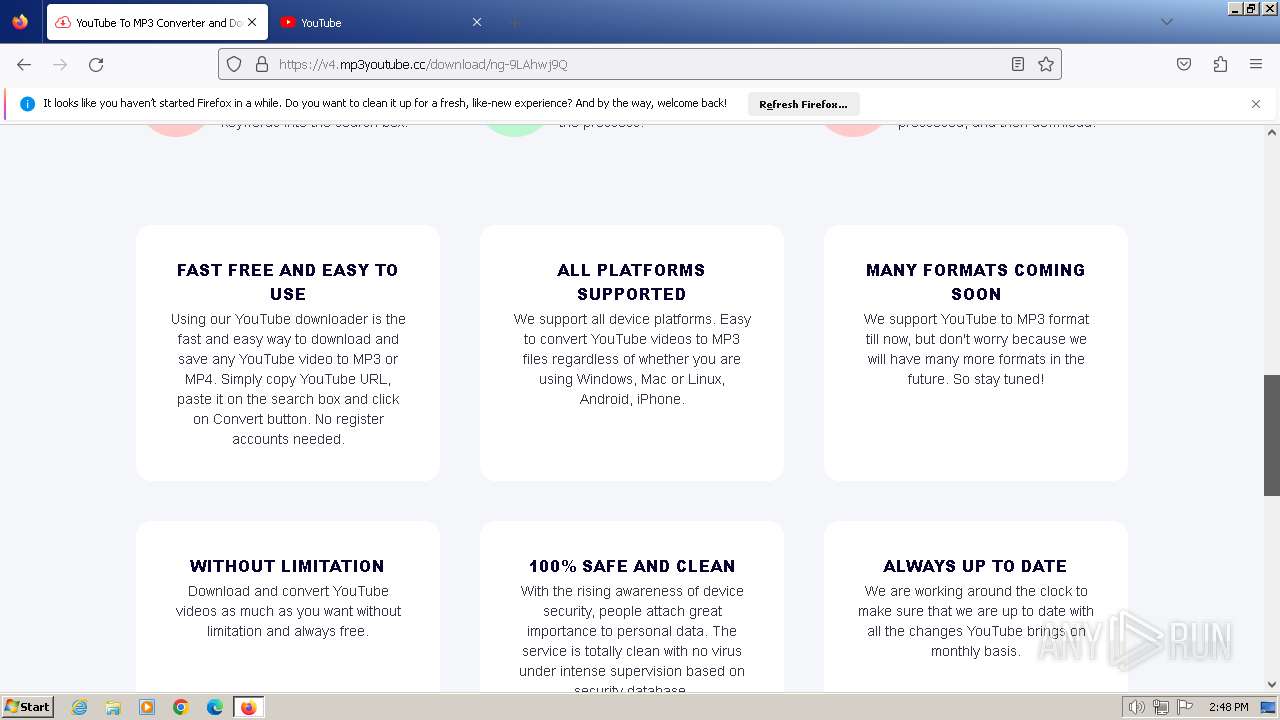The height and width of the screenshot is (720, 1280).
Task: Click the page vertical scrollbar thumb
Action: [x=1272, y=436]
